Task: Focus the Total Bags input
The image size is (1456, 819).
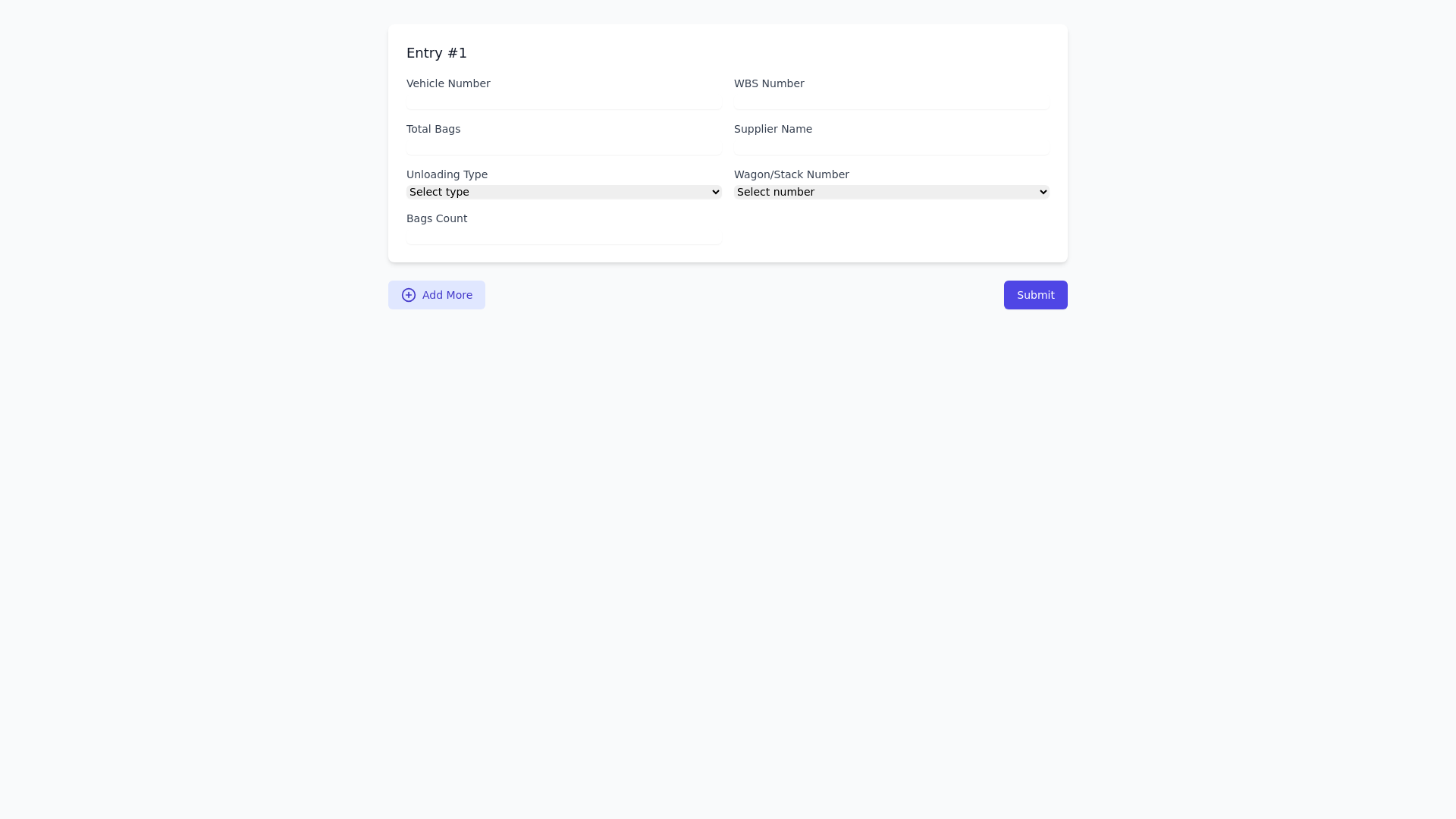Action: (x=563, y=146)
